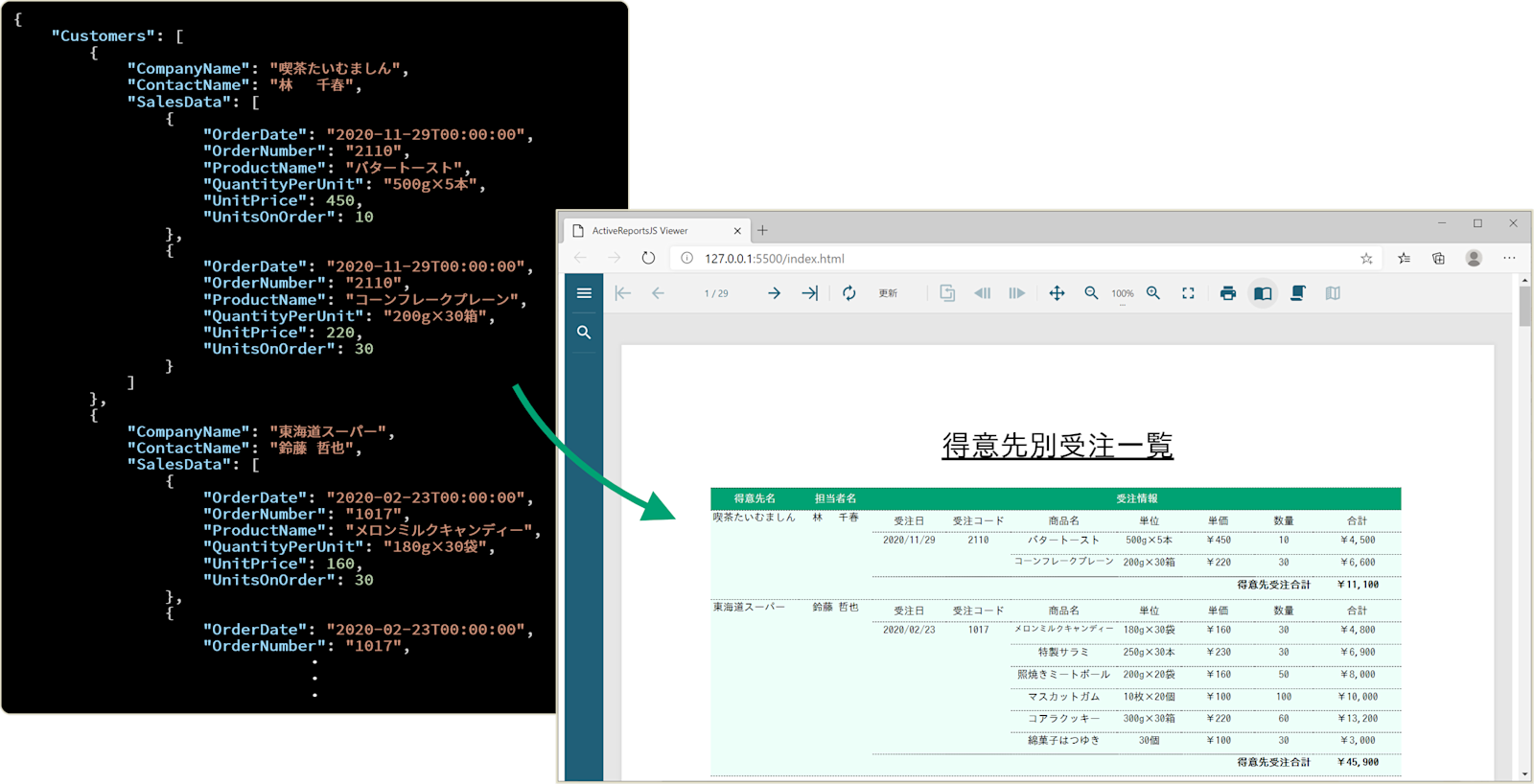Zoom out the report view
This screenshot has height=784, width=1534.
[x=1091, y=293]
